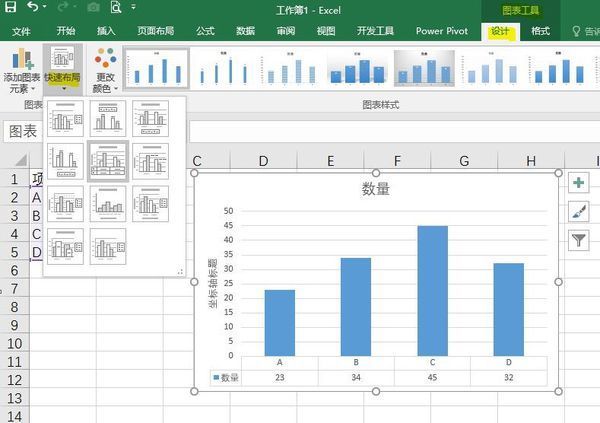The height and width of the screenshot is (423, 600).
Task: Apply second chart style with thin bars
Action: click(x=223, y=68)
